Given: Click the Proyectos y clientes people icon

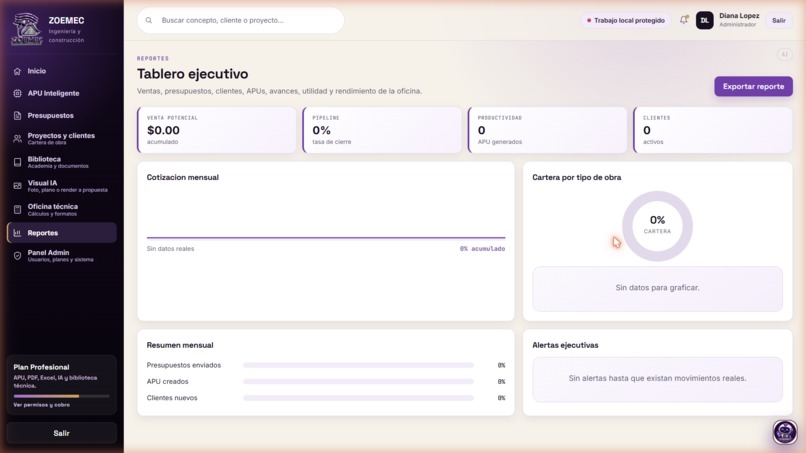Looking at the screenshot, I should 17,139.
